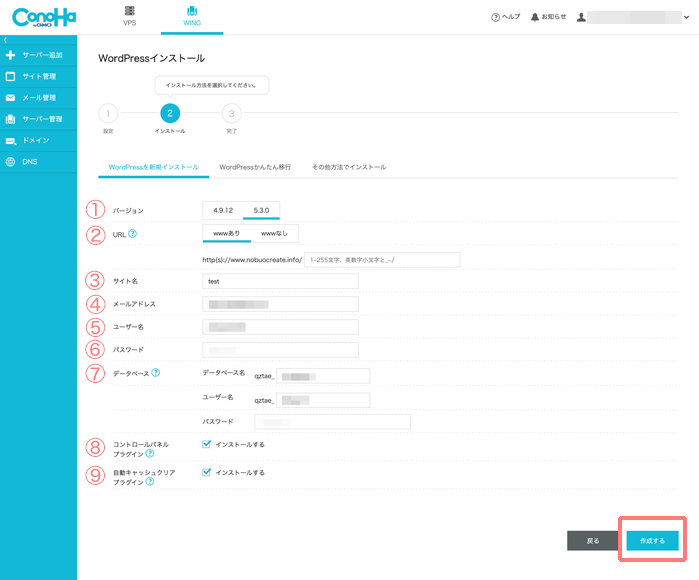Open サーバー追加 menu item

38,55
